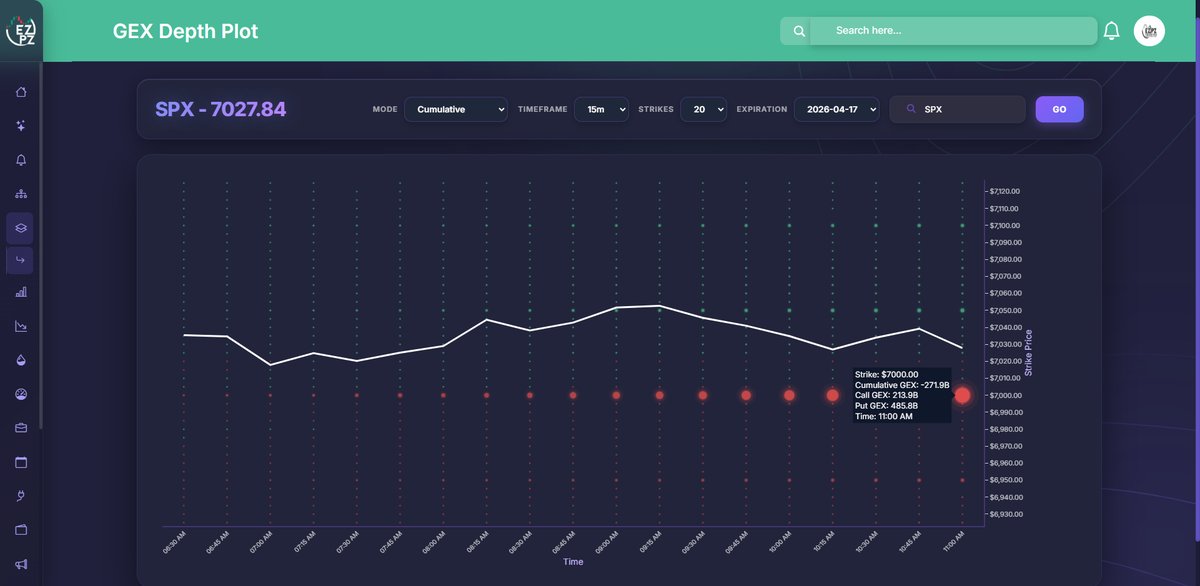The height and width of the screenshot is (586, 1200).
Task: Click into the SPX ticker input
Action: pyautogui.click(x=957, y=109)
